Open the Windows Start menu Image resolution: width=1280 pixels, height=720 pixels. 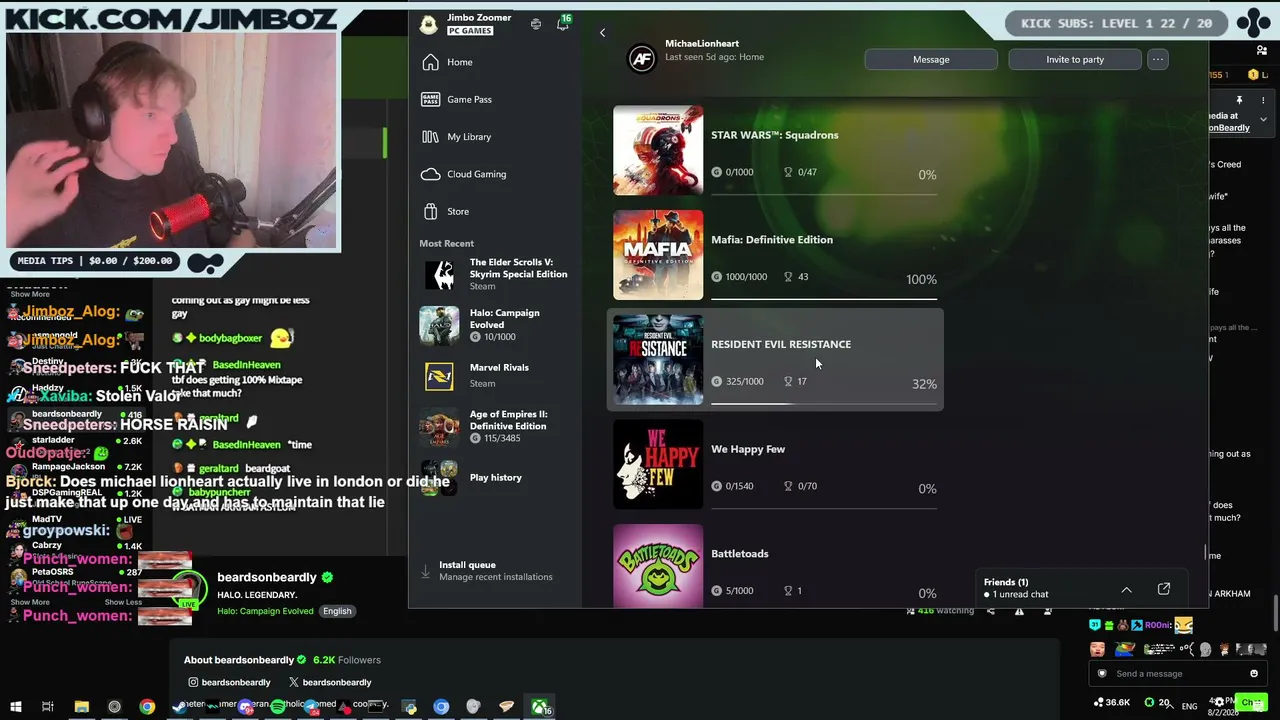tap(16, 707)
